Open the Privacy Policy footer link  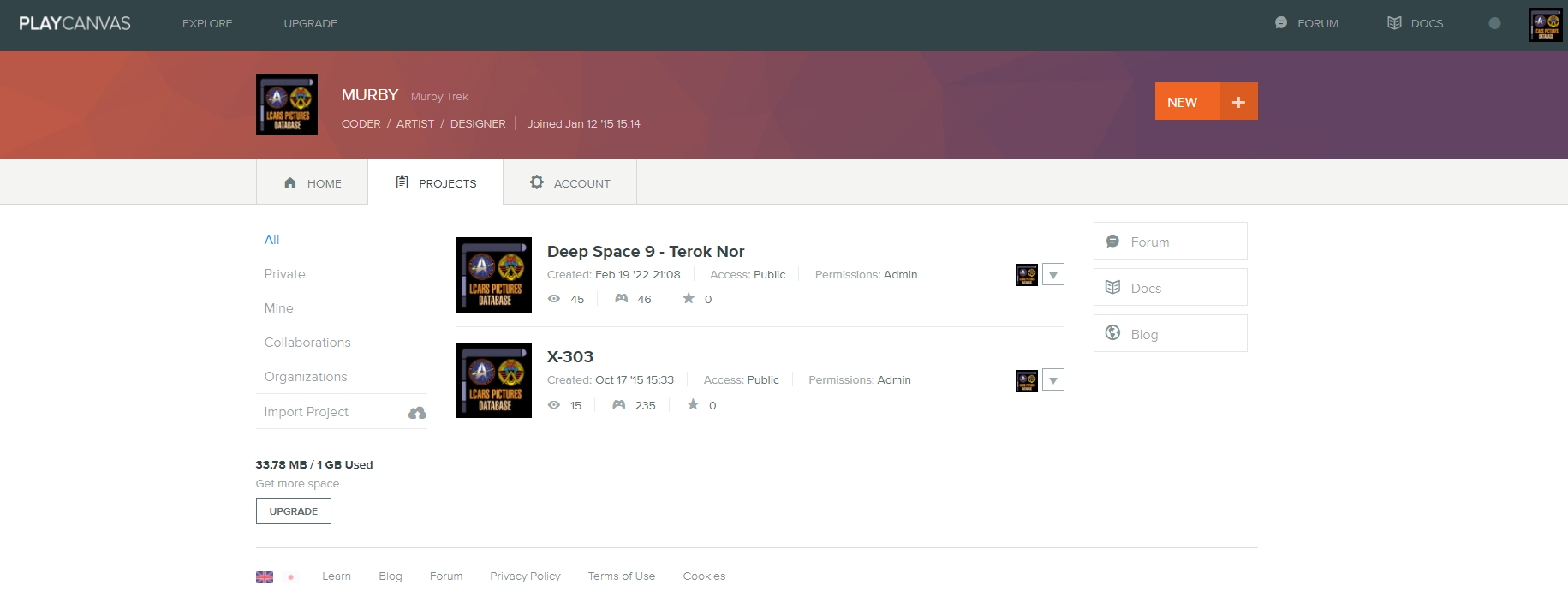pyautogui.click(x=525, y=576)
